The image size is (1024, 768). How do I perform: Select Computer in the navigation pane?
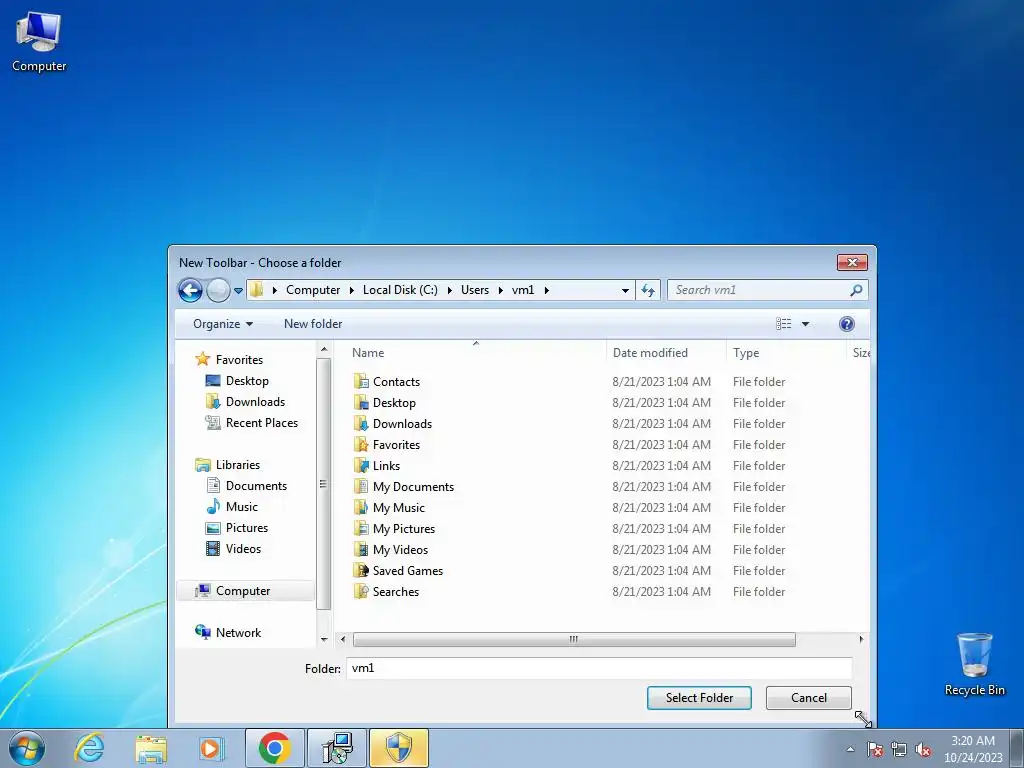tap(245, 591)
